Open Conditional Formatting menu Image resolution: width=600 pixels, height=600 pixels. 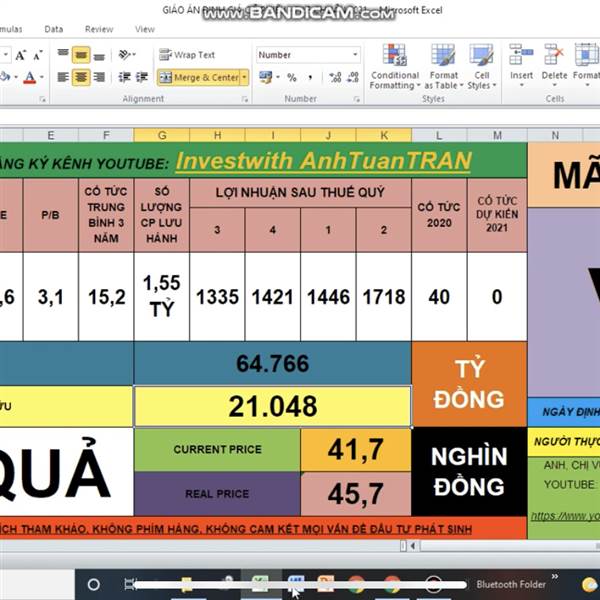point(395,67)
